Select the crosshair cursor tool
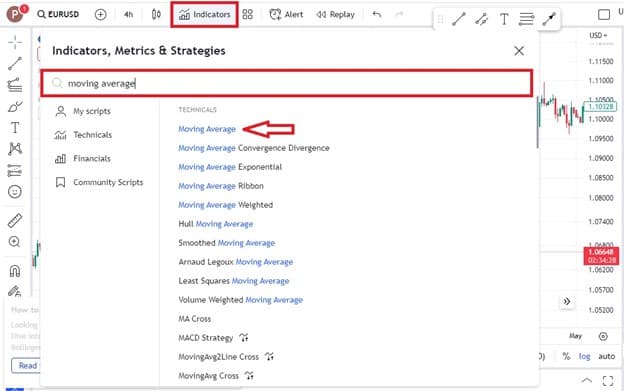Viewport: 624px width, 391px height. [15, 42]
